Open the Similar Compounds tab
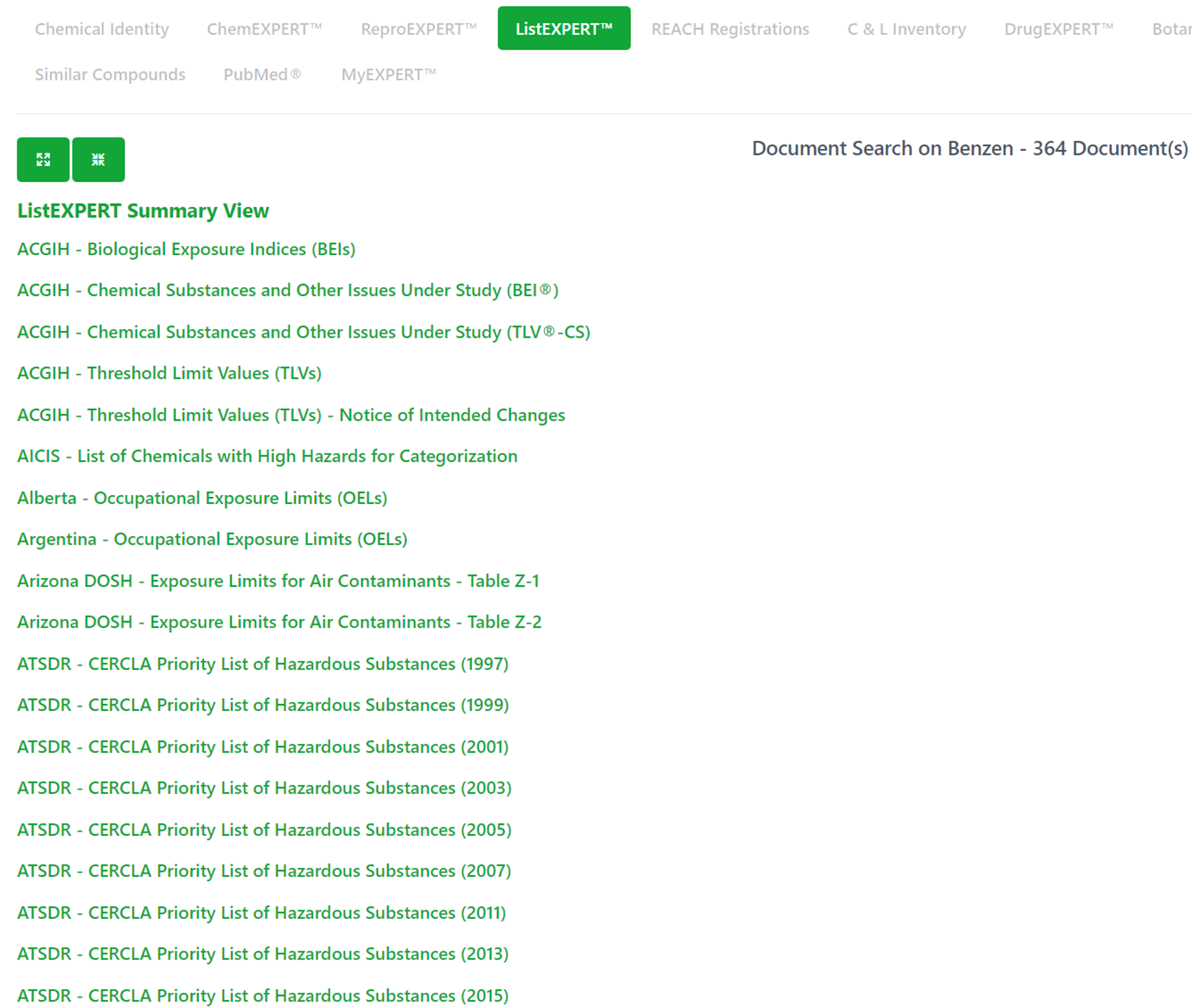The image size is (1192, 1008). coord(110,74)
